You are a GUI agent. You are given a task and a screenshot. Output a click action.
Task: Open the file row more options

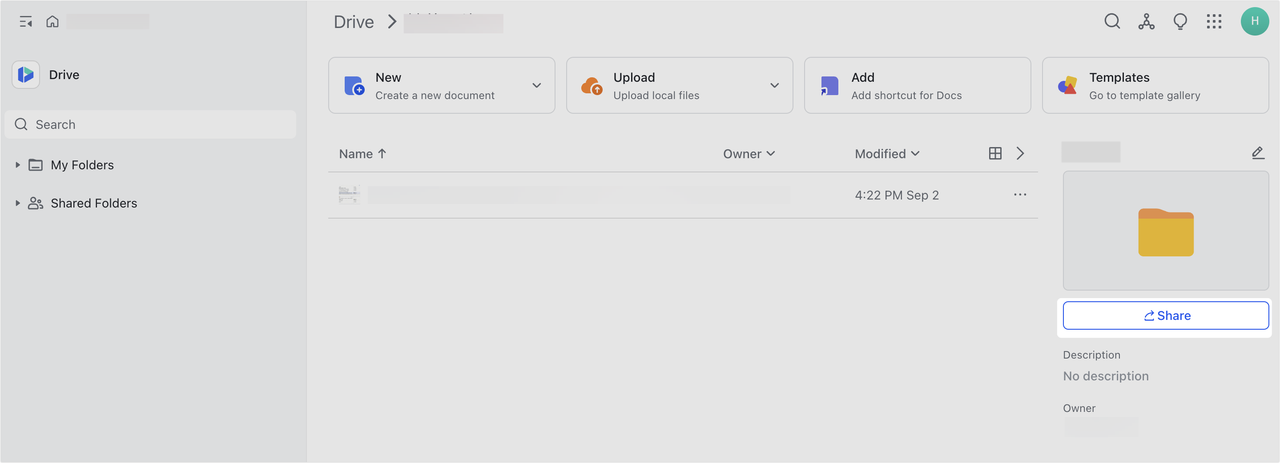coord(1020,195)
